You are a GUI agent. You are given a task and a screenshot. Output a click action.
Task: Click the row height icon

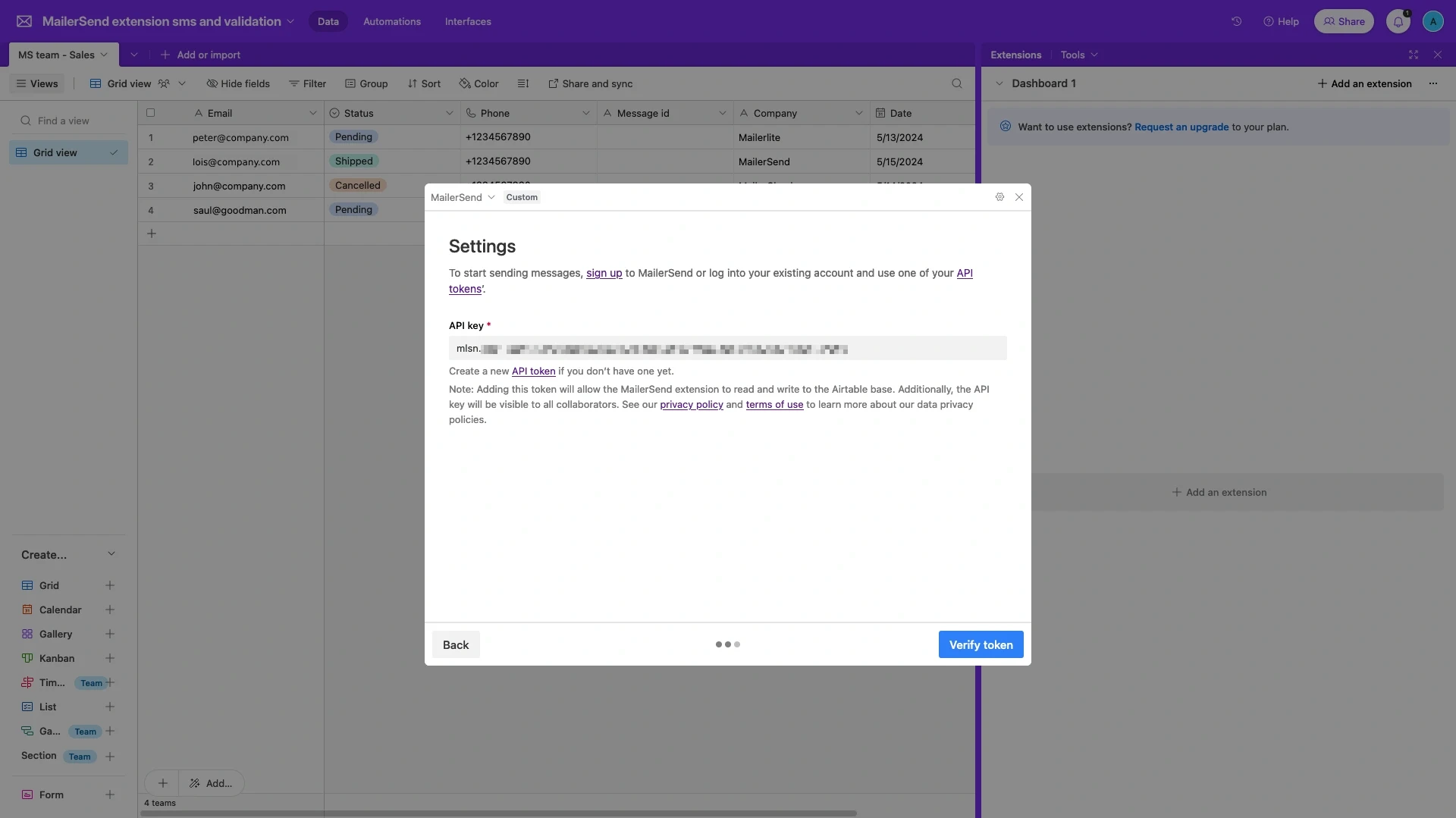522,83
